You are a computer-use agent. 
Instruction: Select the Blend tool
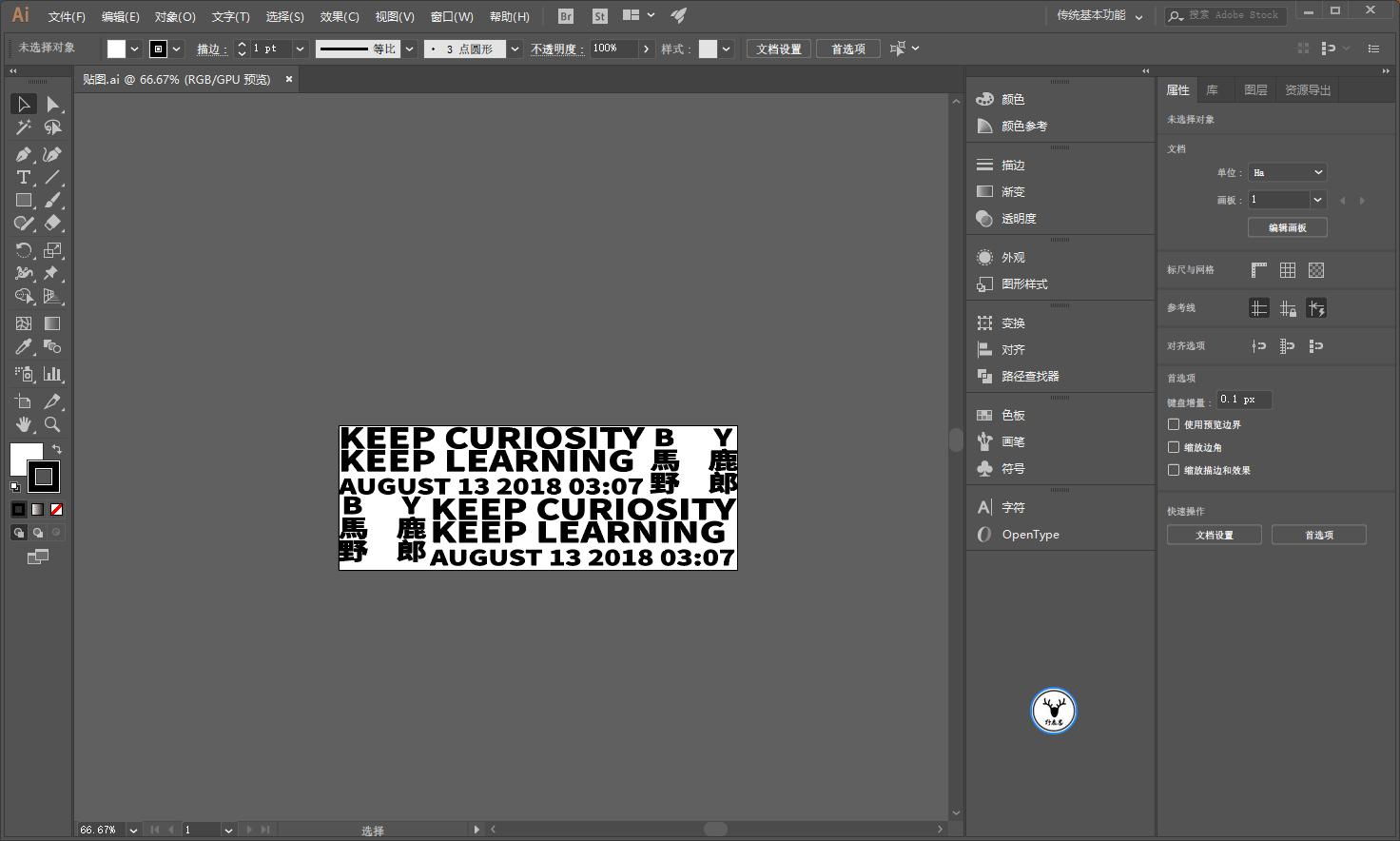click(x=52, y=346)
